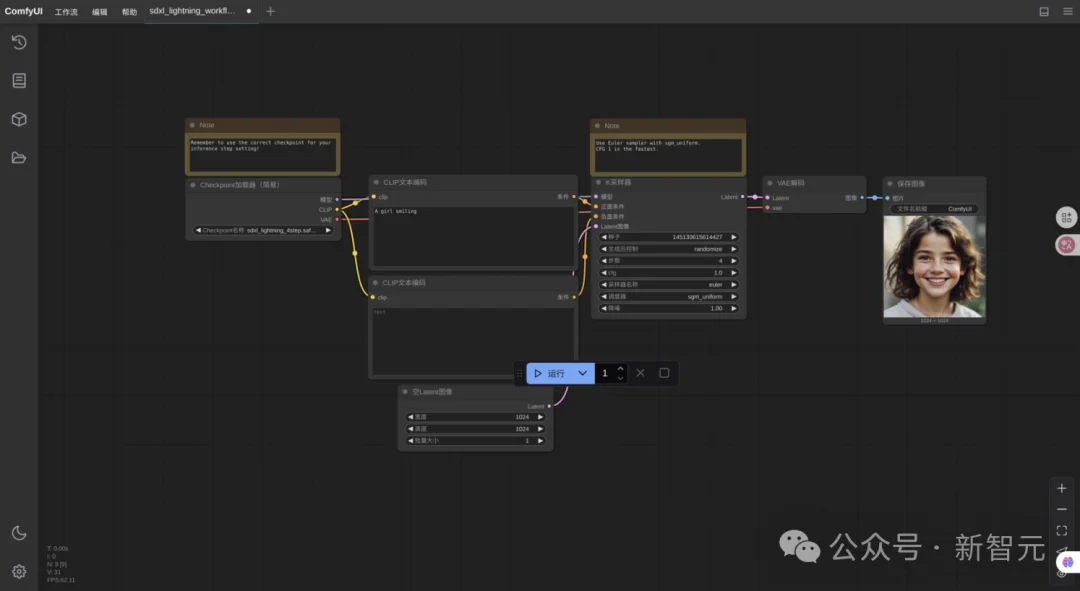1080x591 pixels.
Task: Switch to sdxl_lightning_workfl... tab
Action: click(192, 11)
